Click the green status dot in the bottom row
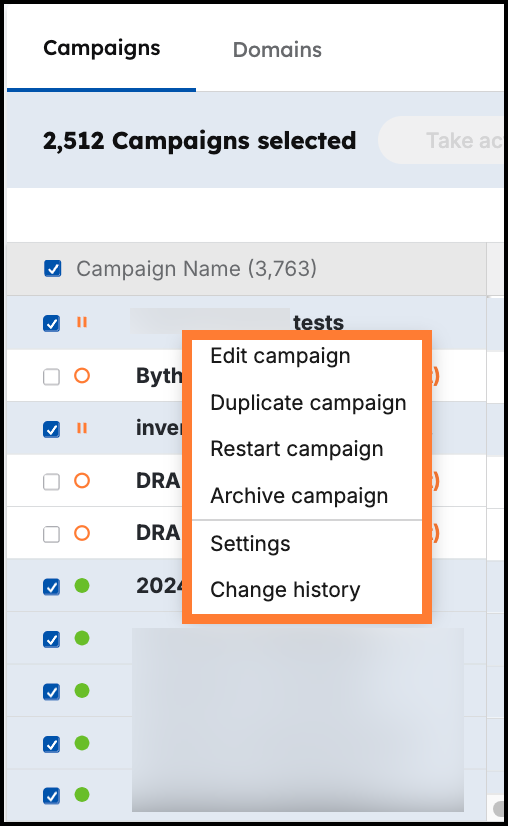Screen dimensions: 508x826 pyautogui.click(x=82, y=794)
